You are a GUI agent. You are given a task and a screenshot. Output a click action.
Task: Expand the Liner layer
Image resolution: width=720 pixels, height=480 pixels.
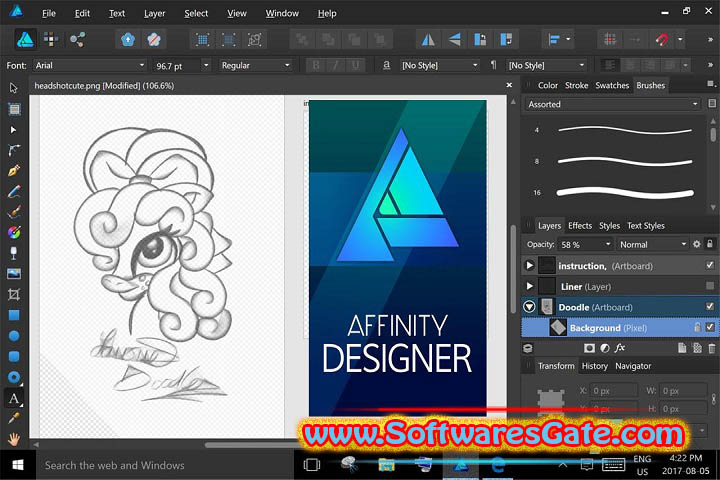[529, 286]
